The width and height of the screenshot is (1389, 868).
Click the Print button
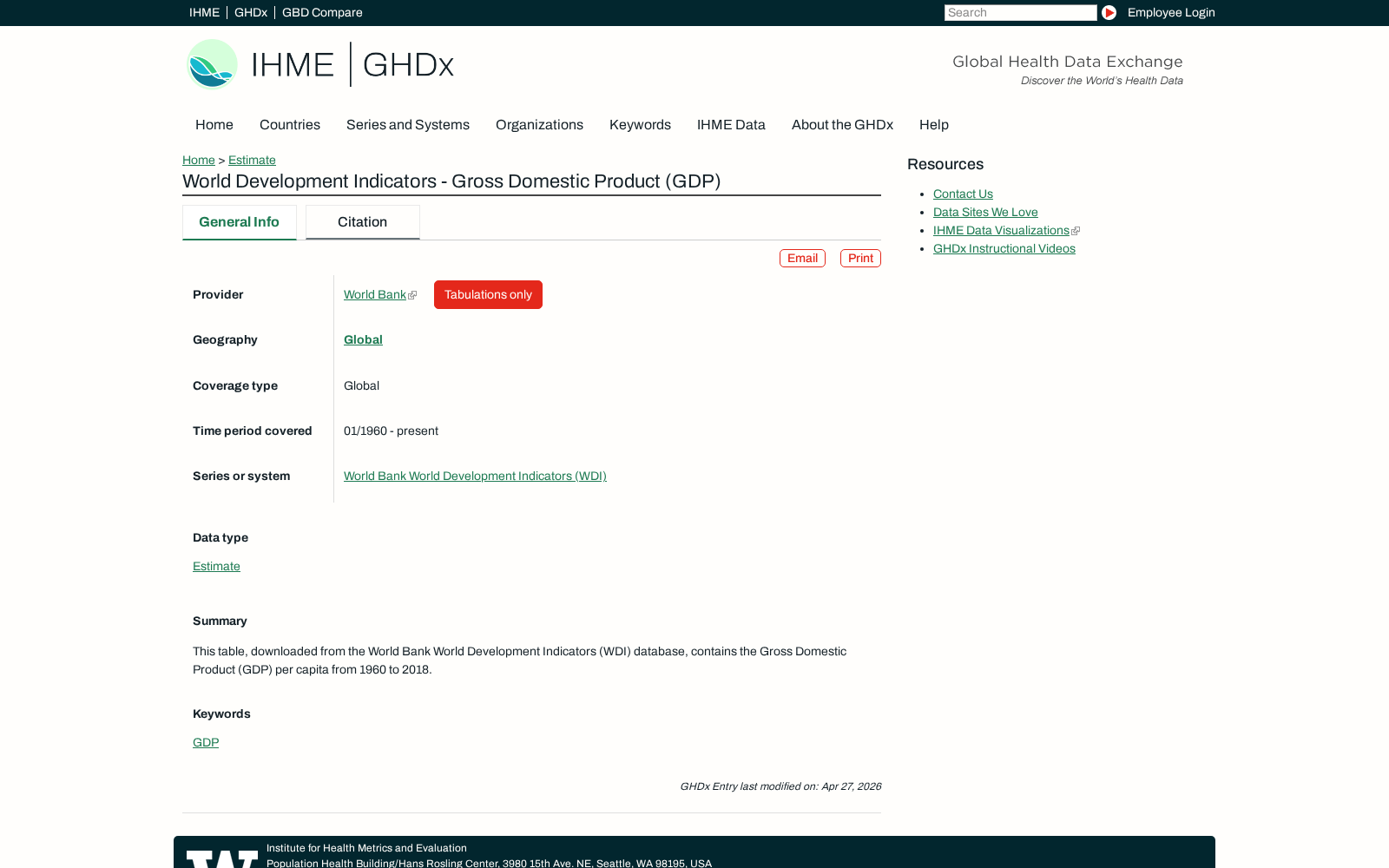point(860,259)
